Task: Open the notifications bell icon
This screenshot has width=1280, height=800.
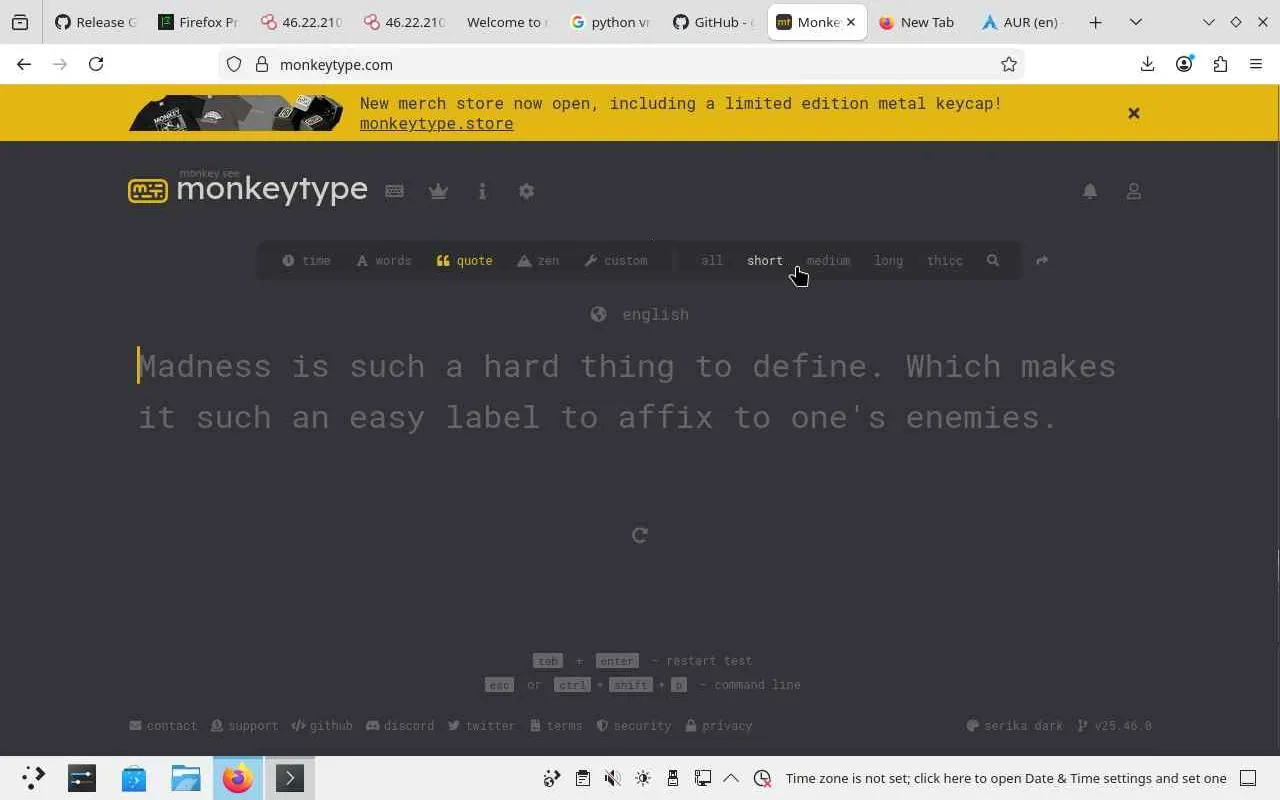Action: point(1090,191)
